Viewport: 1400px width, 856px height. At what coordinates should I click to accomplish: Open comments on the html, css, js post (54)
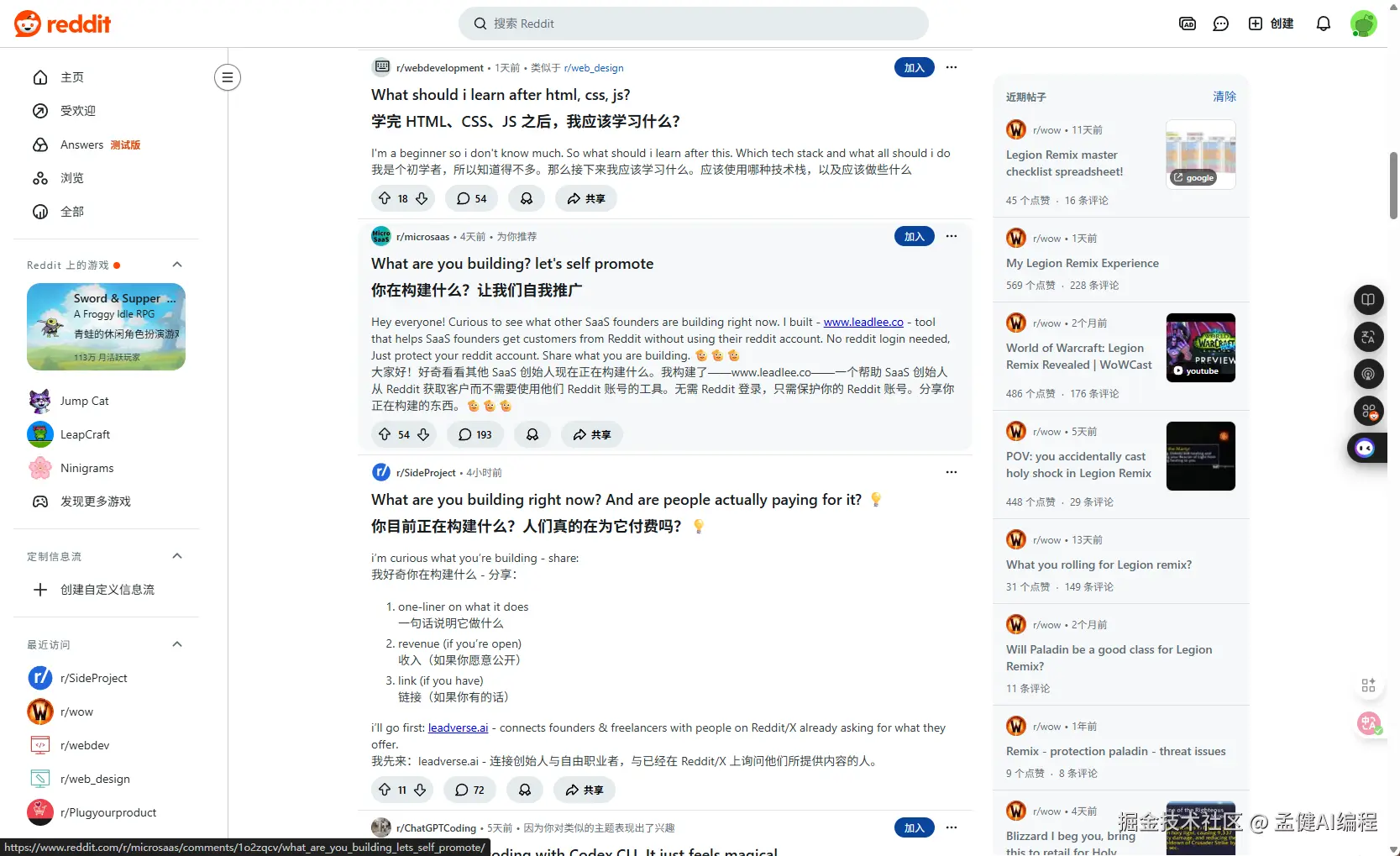pyautogui.click(x=472, y=198)
